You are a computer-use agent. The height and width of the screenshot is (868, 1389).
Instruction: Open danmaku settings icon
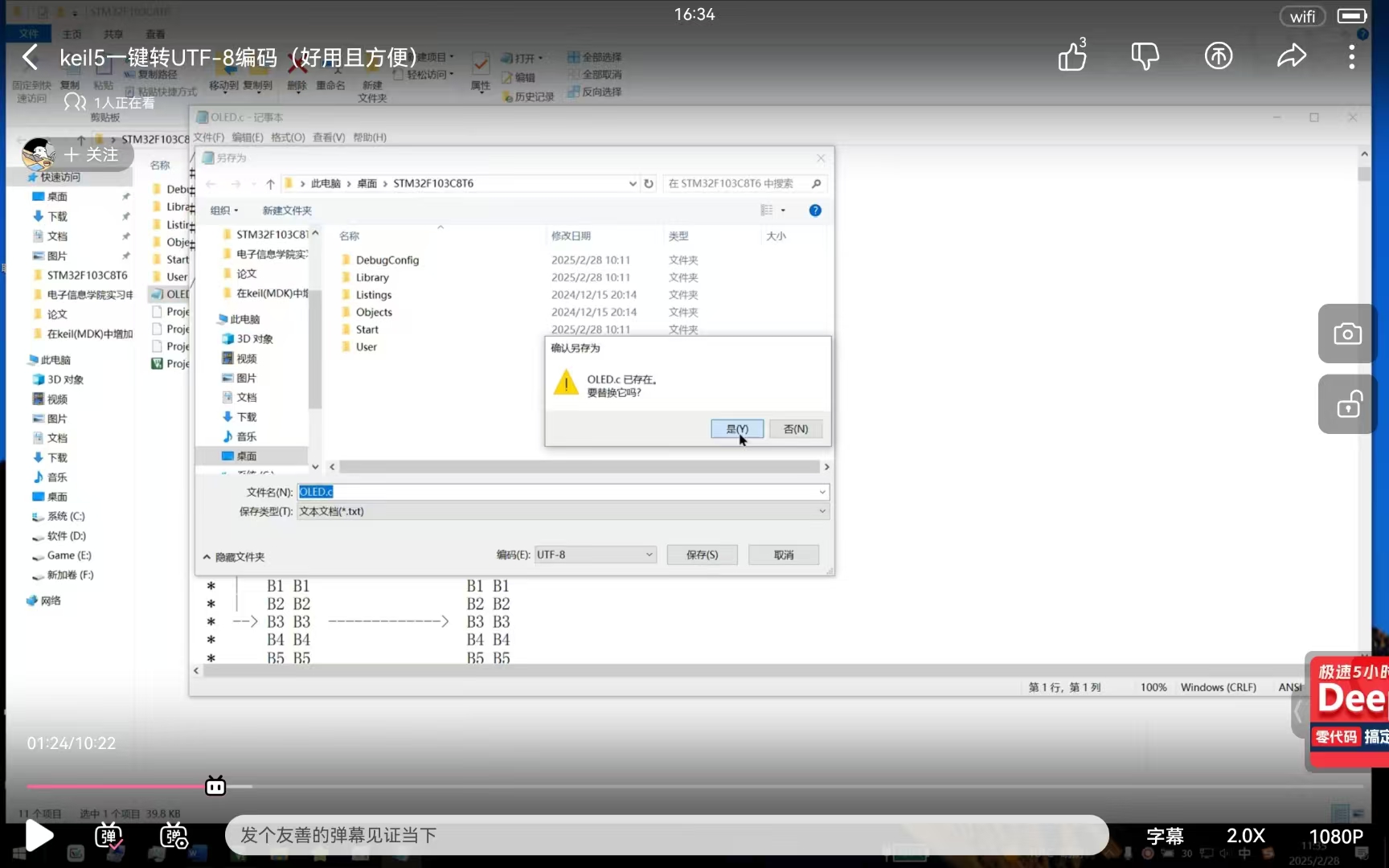(x=174, y=836)
